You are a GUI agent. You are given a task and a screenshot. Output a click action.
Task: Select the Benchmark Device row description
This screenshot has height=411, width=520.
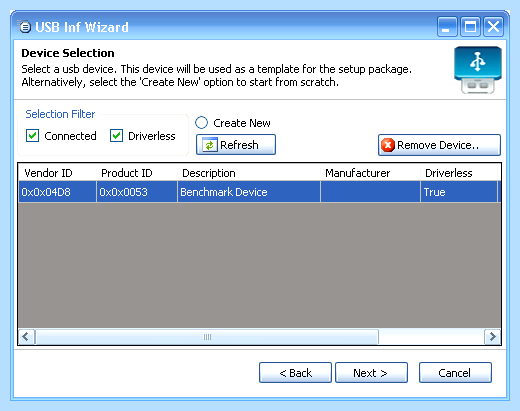click(x=249, y=192)
